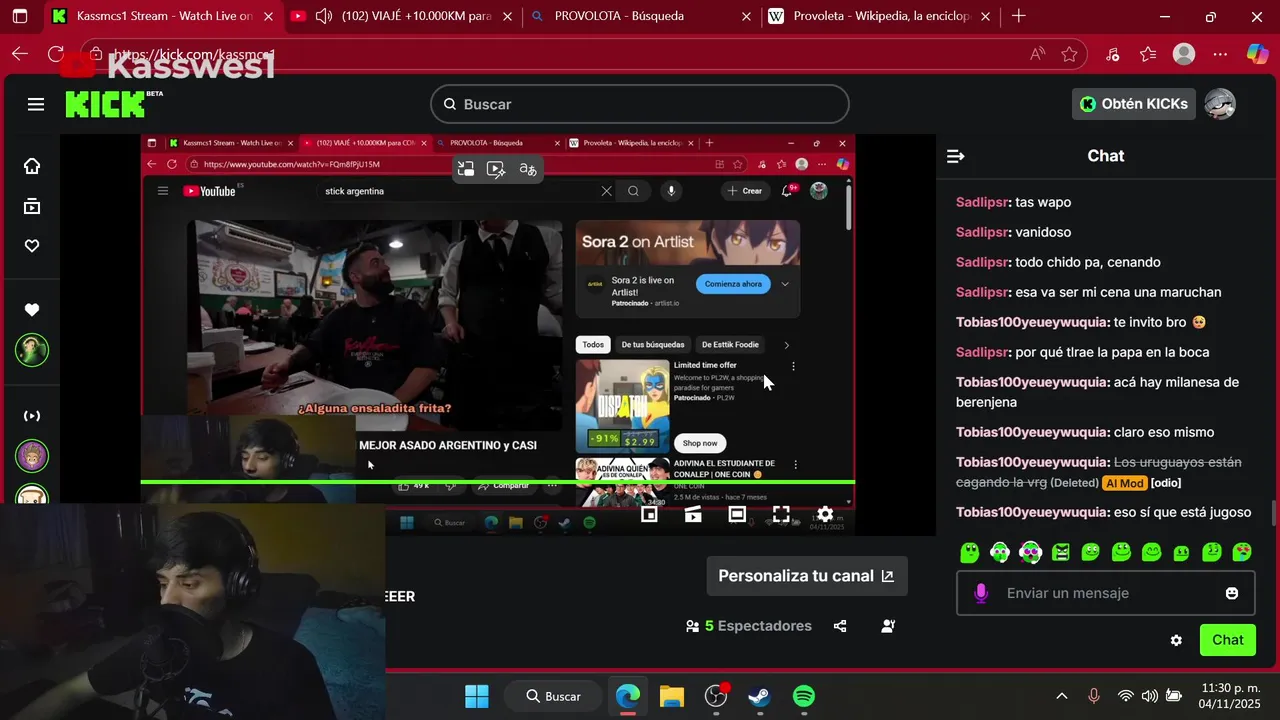
Task: Open the emoji picker in message box
Action: click(1232, 593)
